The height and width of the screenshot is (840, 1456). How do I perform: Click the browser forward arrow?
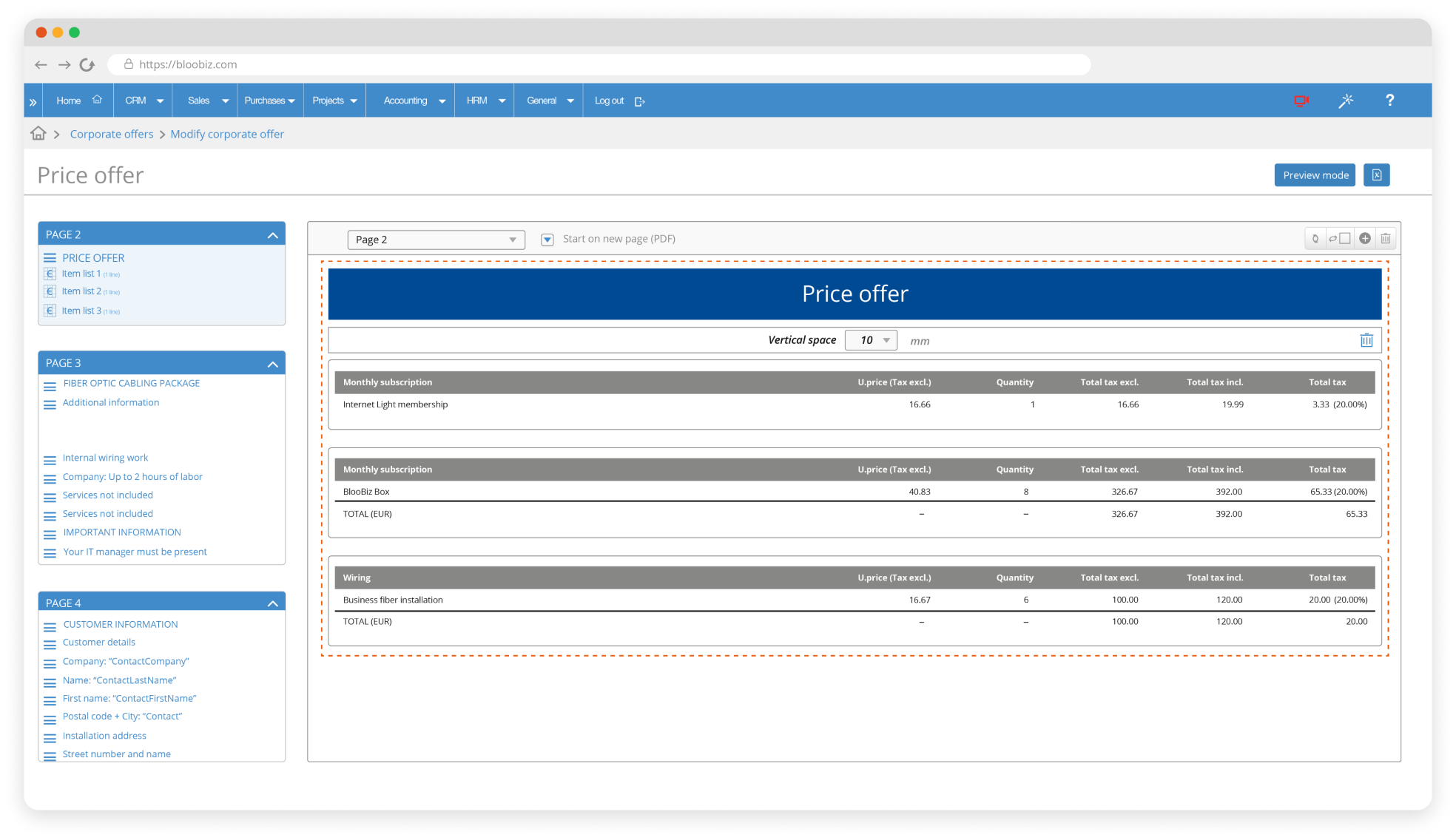pyautogui.click(x=64, y=65)
